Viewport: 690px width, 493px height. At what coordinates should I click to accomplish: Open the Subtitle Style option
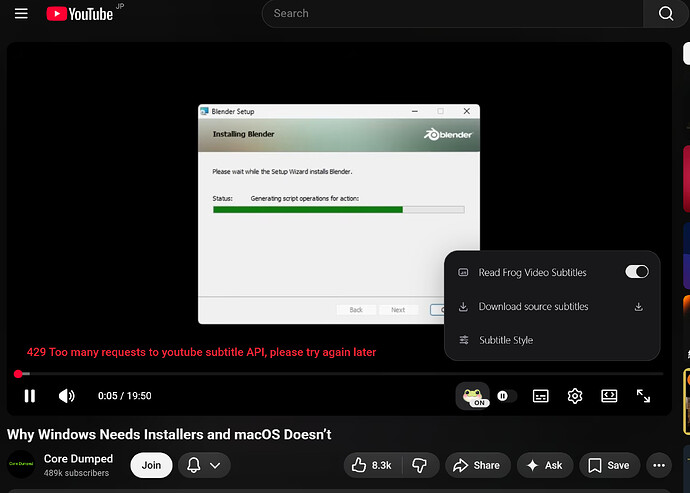(552, 340)
